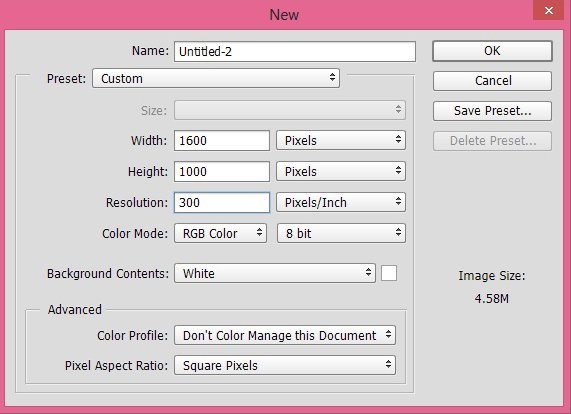
Task: Open the Preset dropdown showing Custom
Action: (216, 78)
